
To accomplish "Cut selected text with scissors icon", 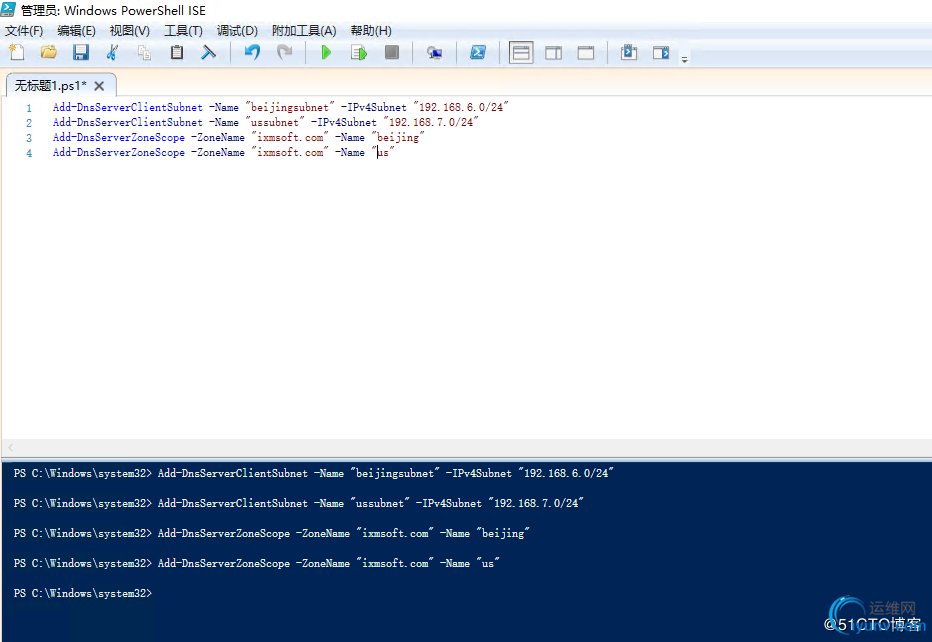I will click(x=112, y=52).
